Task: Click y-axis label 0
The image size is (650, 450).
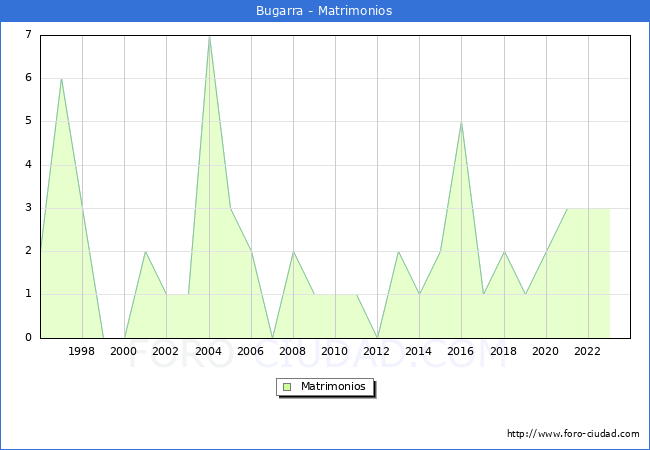Action: [28, 338]
